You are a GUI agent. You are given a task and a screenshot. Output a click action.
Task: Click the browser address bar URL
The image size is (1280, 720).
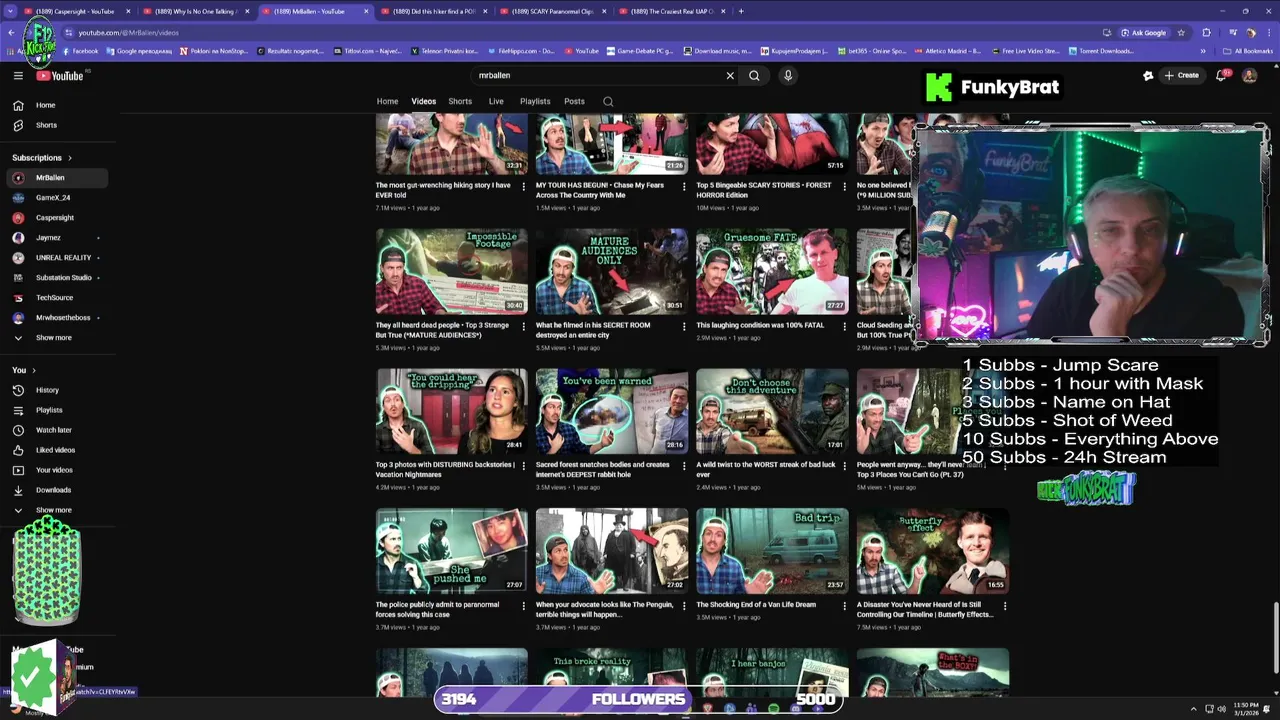click(129, 32)
